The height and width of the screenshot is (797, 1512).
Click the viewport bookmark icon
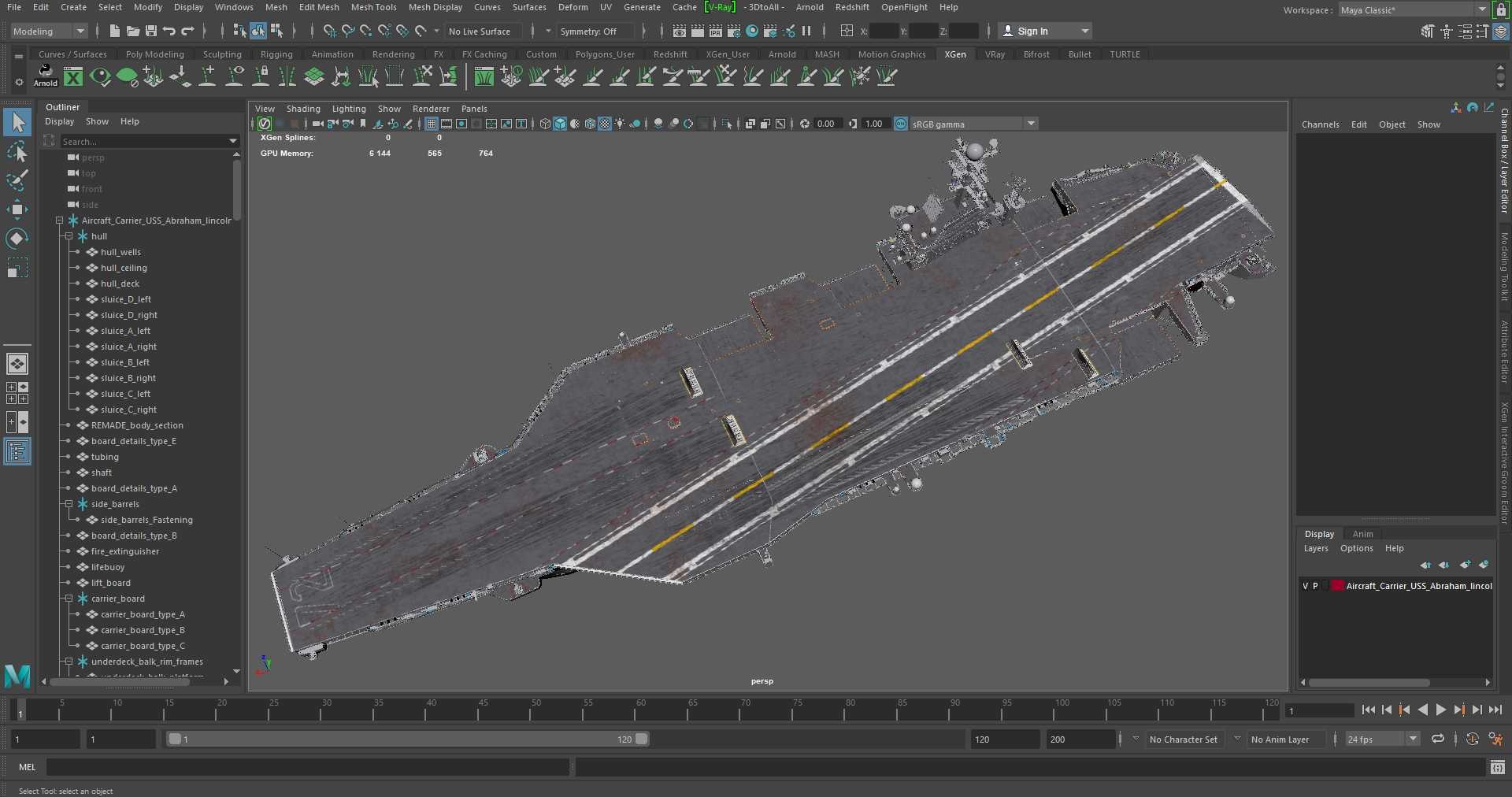(x=363, y=124)
